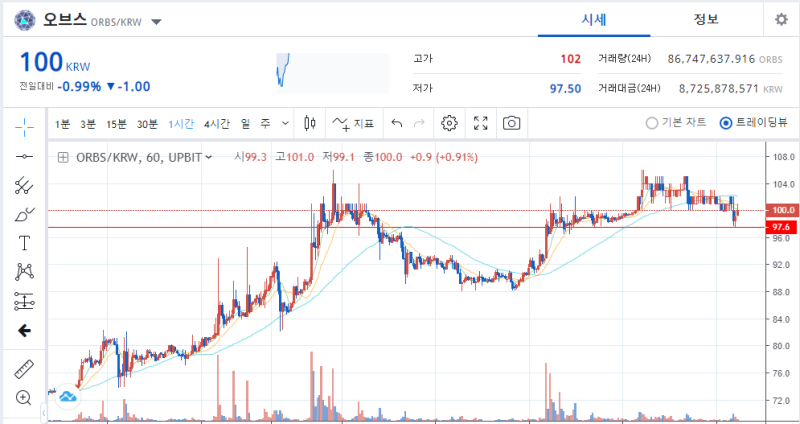The height and width of the screenshot is (424, 800).
Task: Click the back arrow icon tool
Action: point(24,331)
